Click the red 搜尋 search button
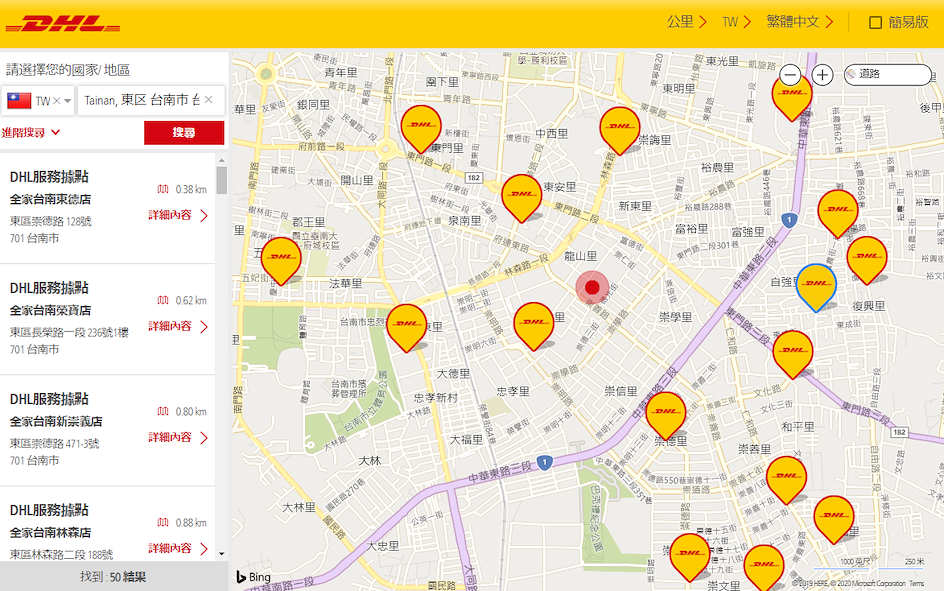Image resolution: width=944 pixels, height=591 pixels. (184, 132)
